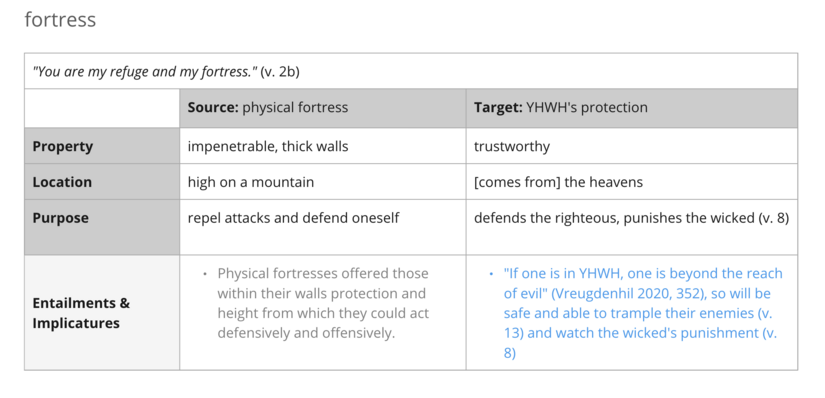Screen dimensions: 825x398
Task: Click the empty top-left table header cell
Action: tap(102, 108)
